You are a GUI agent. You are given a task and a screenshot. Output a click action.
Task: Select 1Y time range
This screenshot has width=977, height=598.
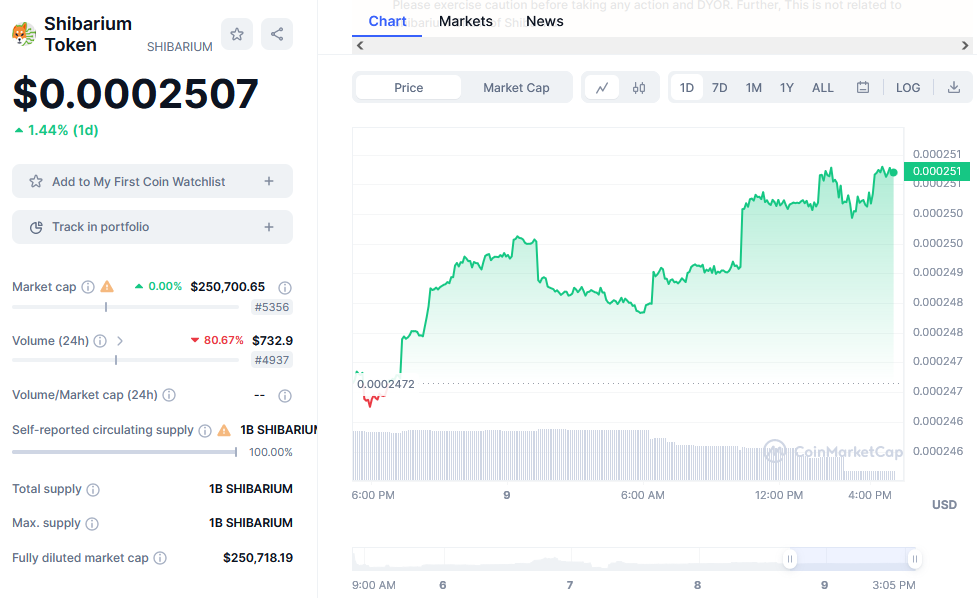787,88
